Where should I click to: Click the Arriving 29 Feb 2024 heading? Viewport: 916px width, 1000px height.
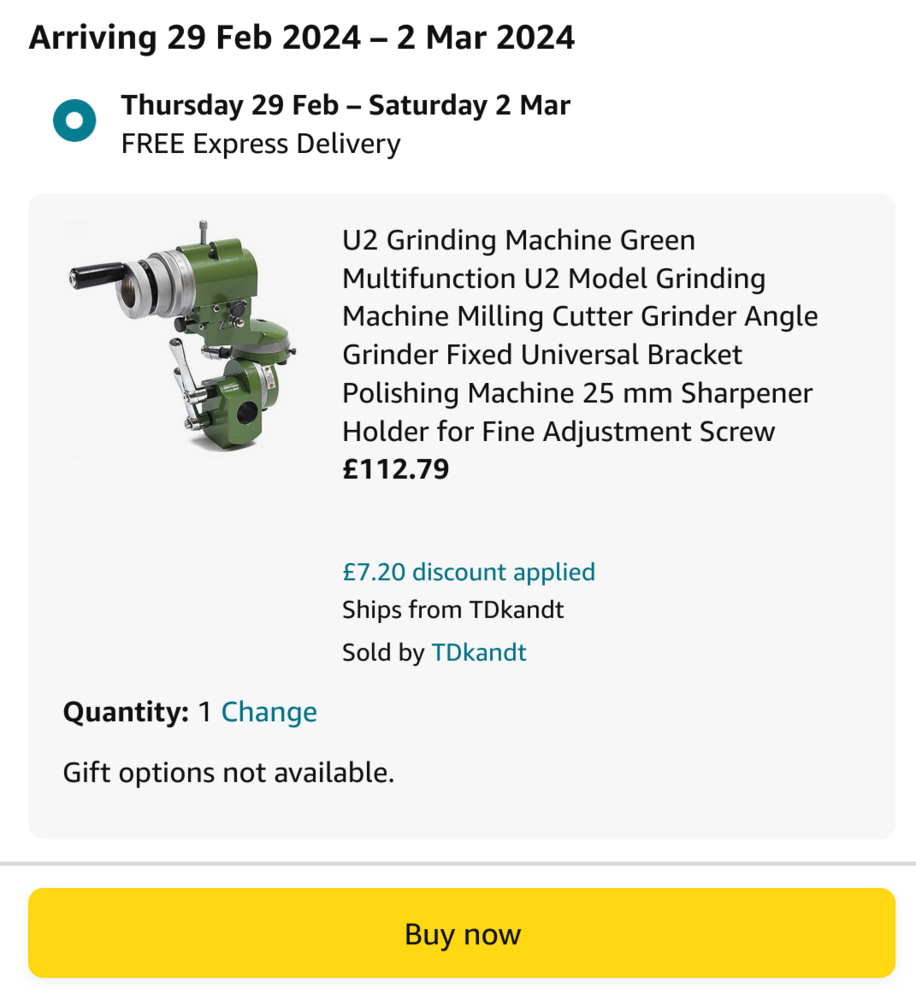301,38
